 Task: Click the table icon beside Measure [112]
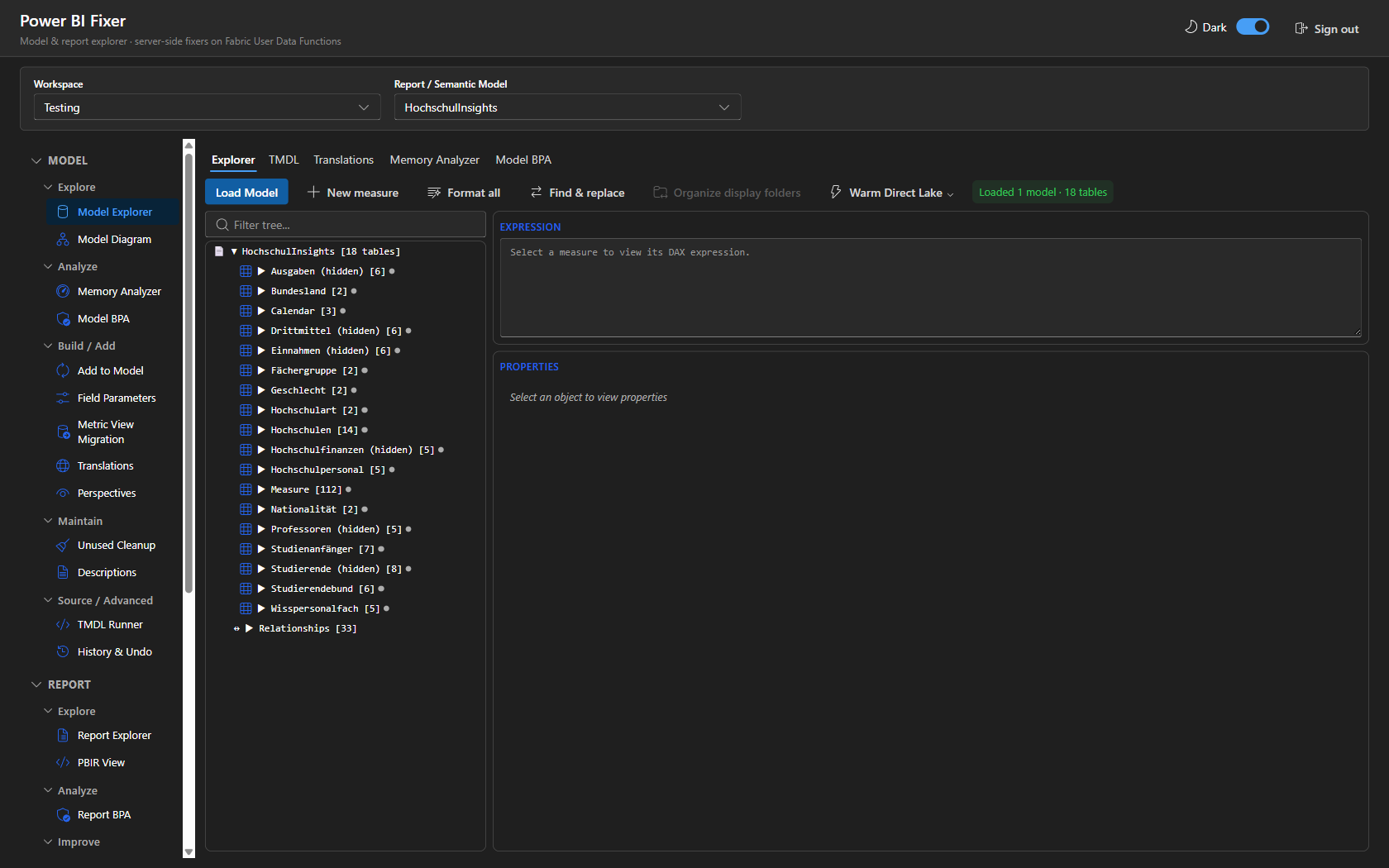point(246,489)
